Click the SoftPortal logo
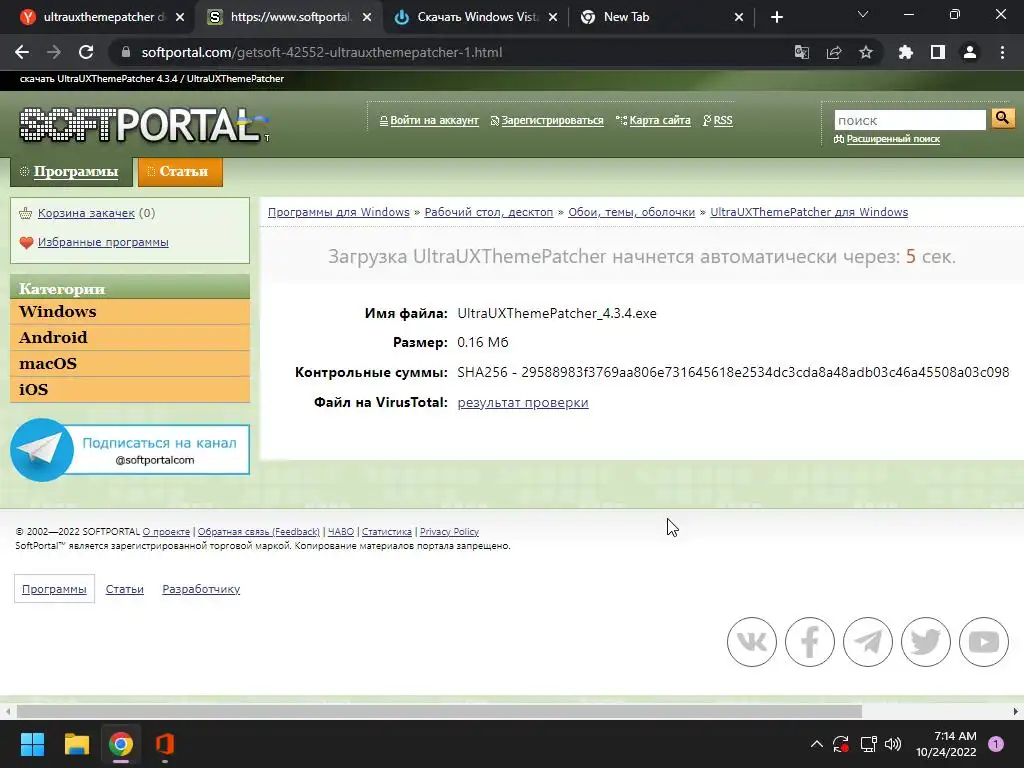The width and height of the screenshot is (1024, 768). [144, 125]
